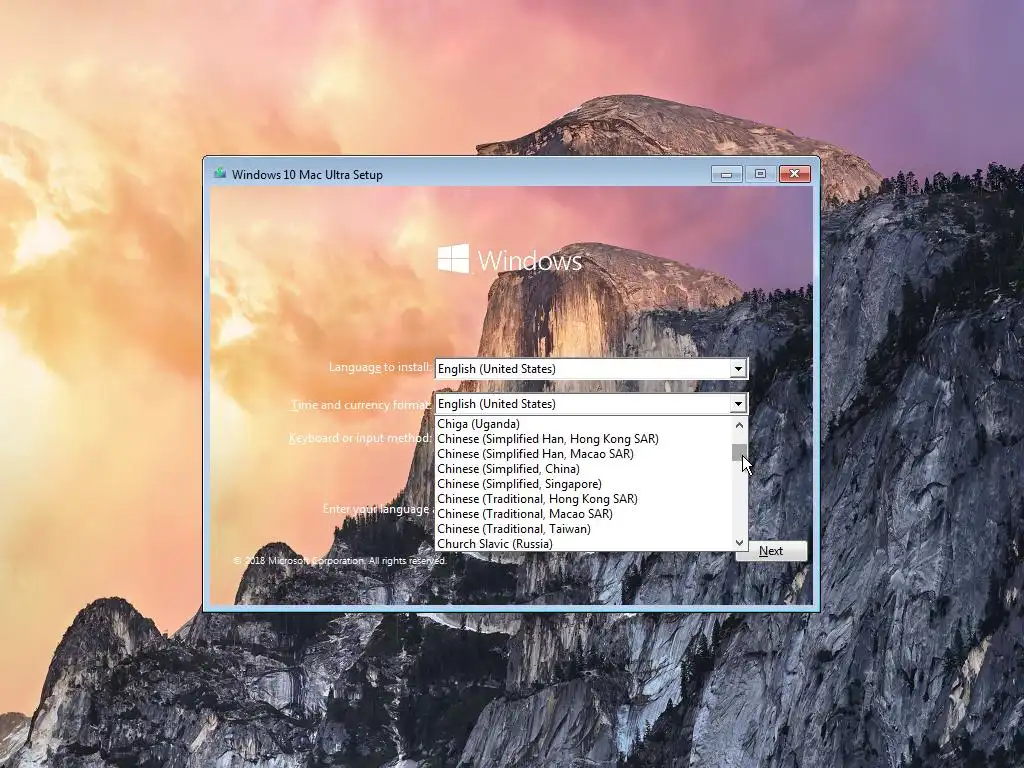The height and width of the screenshot is (768, 1024).
Task: Collapse the Time and currency format dropdown
Action: (738, 404)
